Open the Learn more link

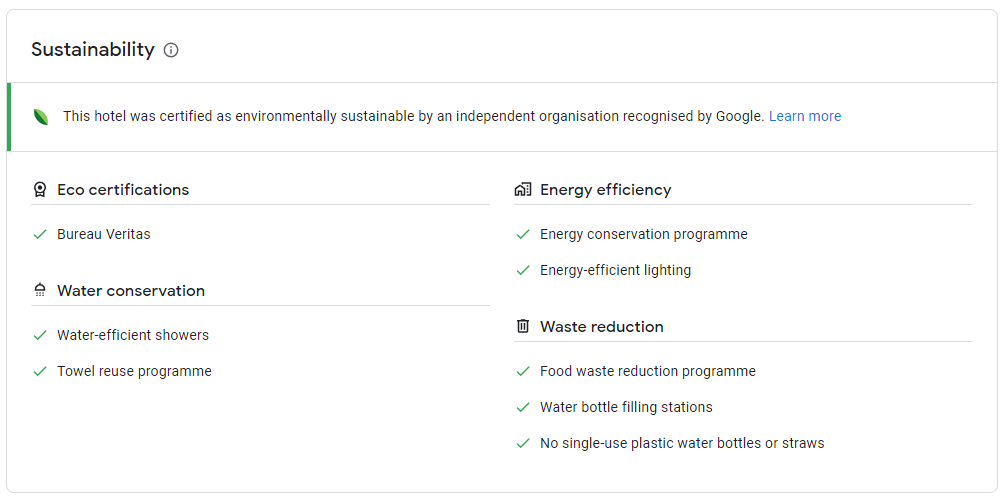(x=805, y=116)
